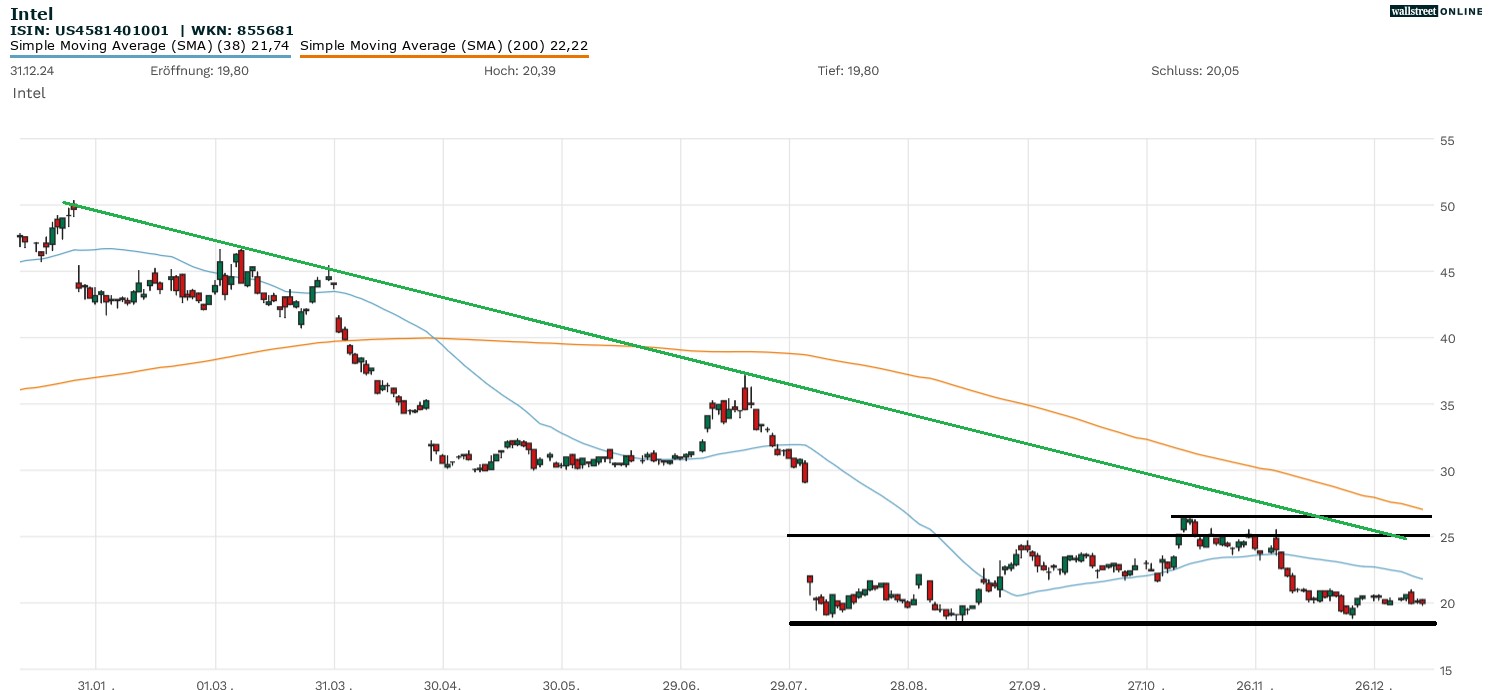This screenshot has height=690, width=1490.
Task: Click the 55 price label on y-axis
Action: click(x=1446, y=140)
